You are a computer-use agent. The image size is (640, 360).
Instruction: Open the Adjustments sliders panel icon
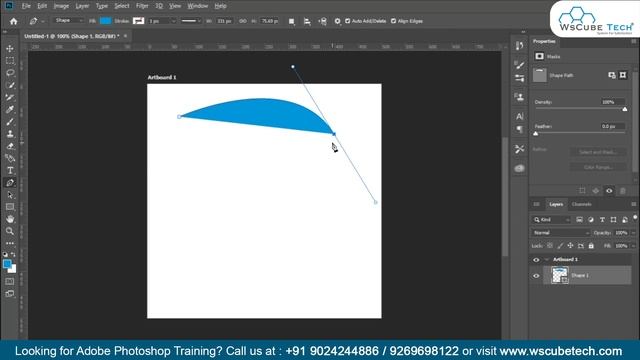point(520,78)
